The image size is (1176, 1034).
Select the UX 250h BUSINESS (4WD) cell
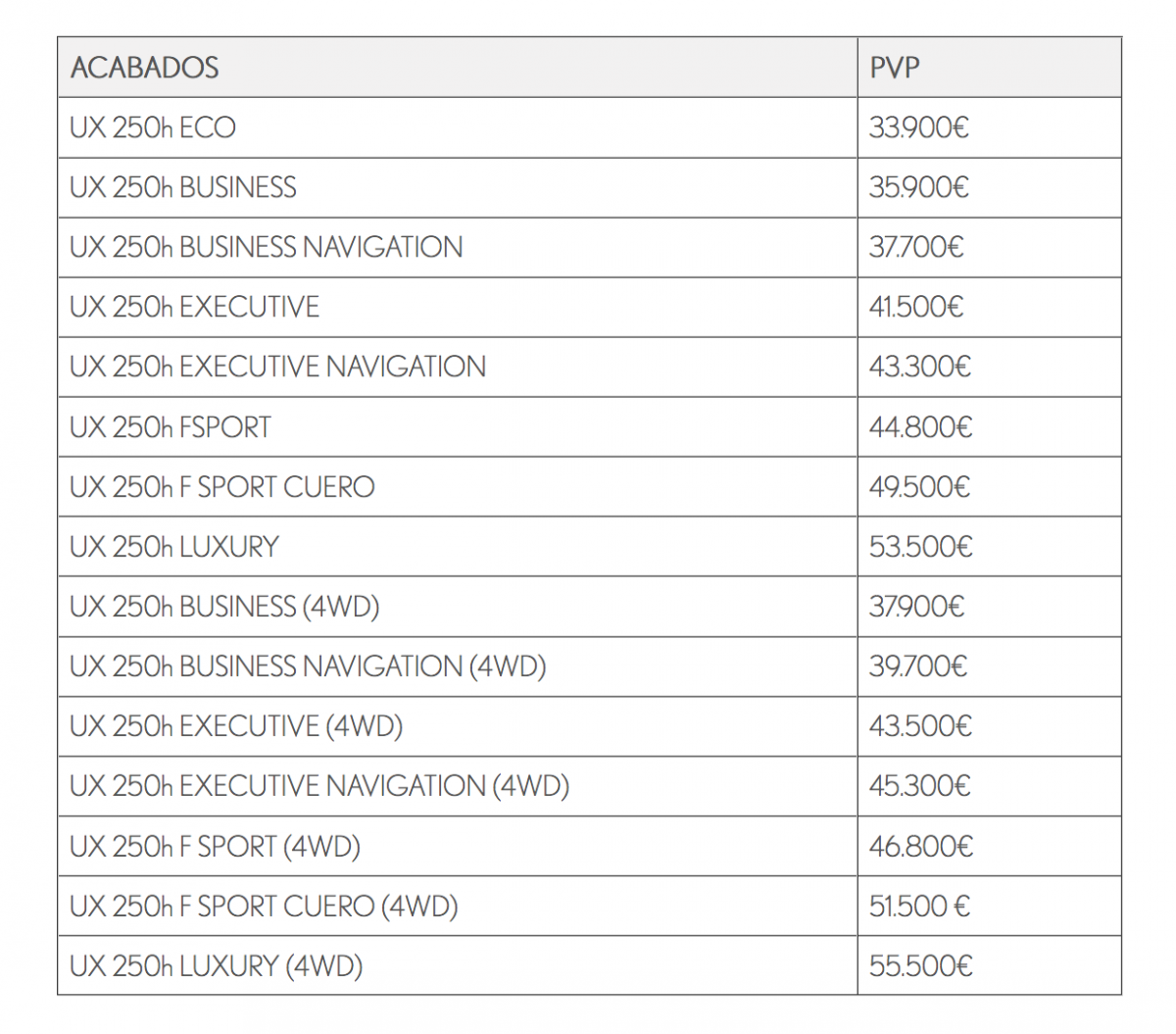224,607
